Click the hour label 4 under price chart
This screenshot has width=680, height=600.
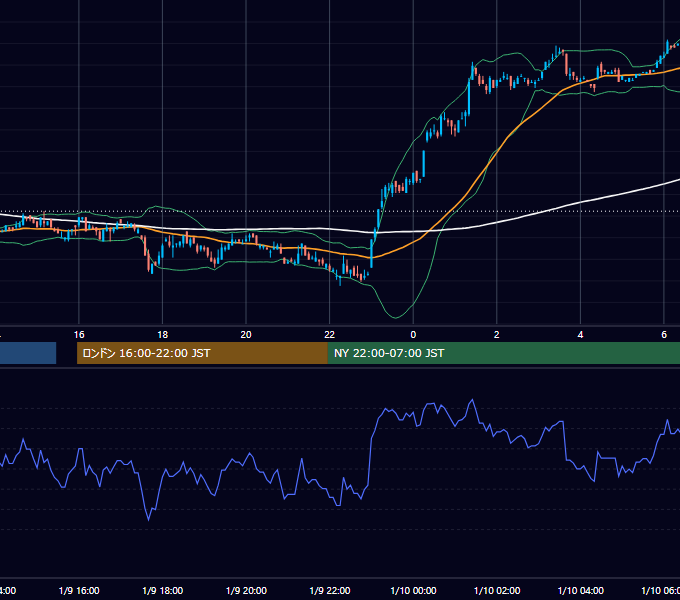click(x=580, y=335)
